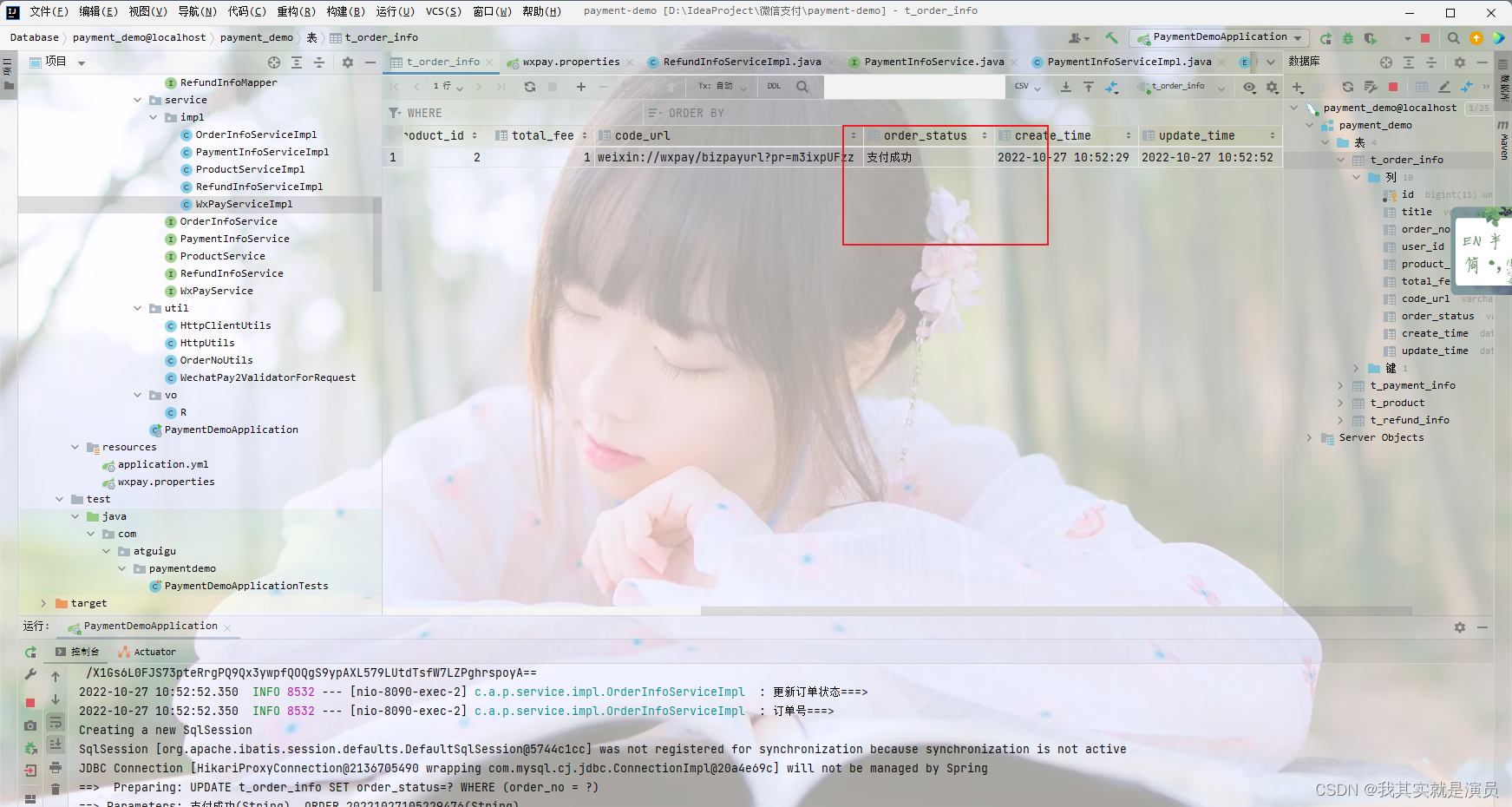Collapse the t_order_info table in the database tree
The image size is (1512, 807).
click(x=1340, y=160)
